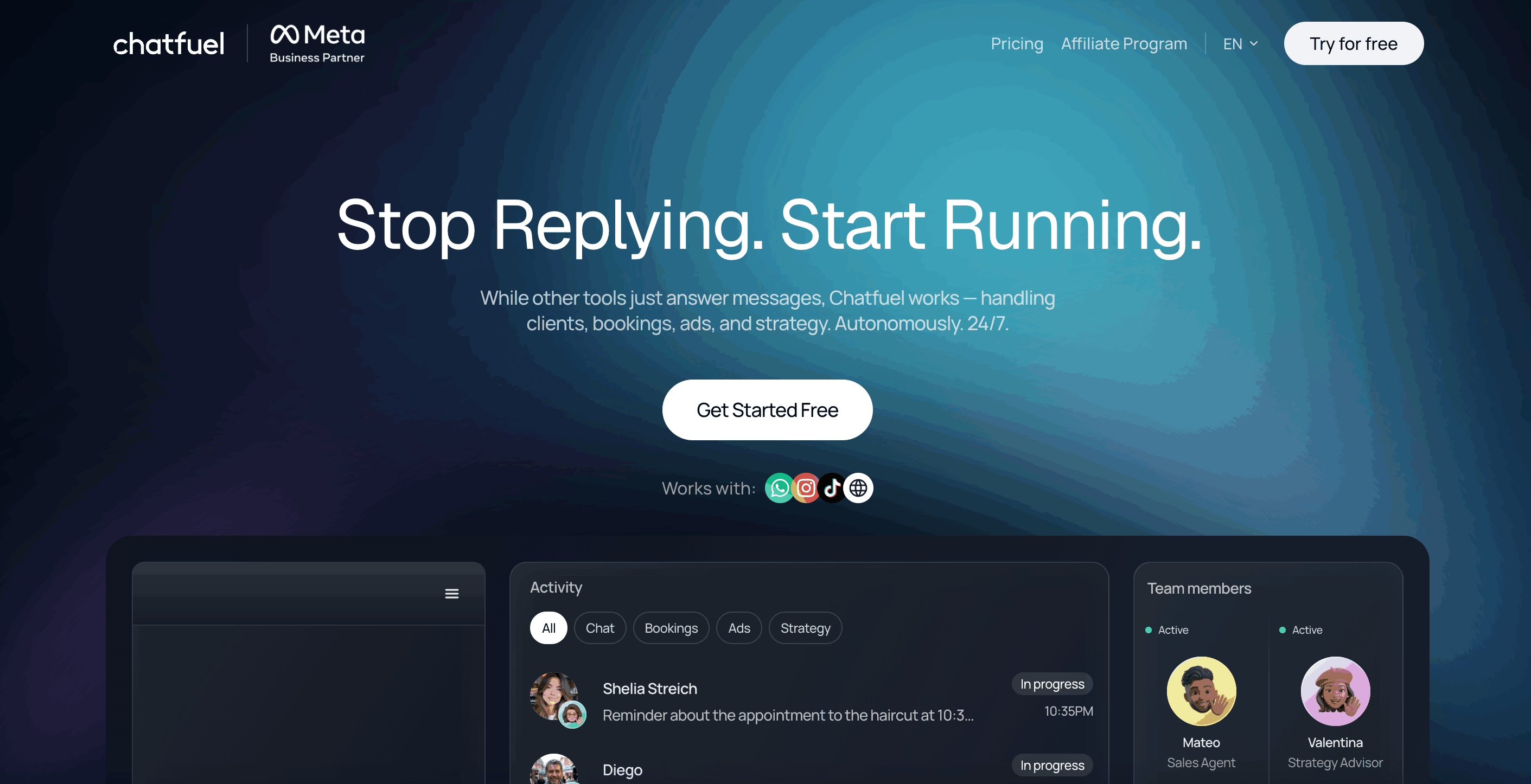The width and height of the screenshot is (1531, 784).
Task: Select the Strategy filter chip
Action: pos(805,628)
